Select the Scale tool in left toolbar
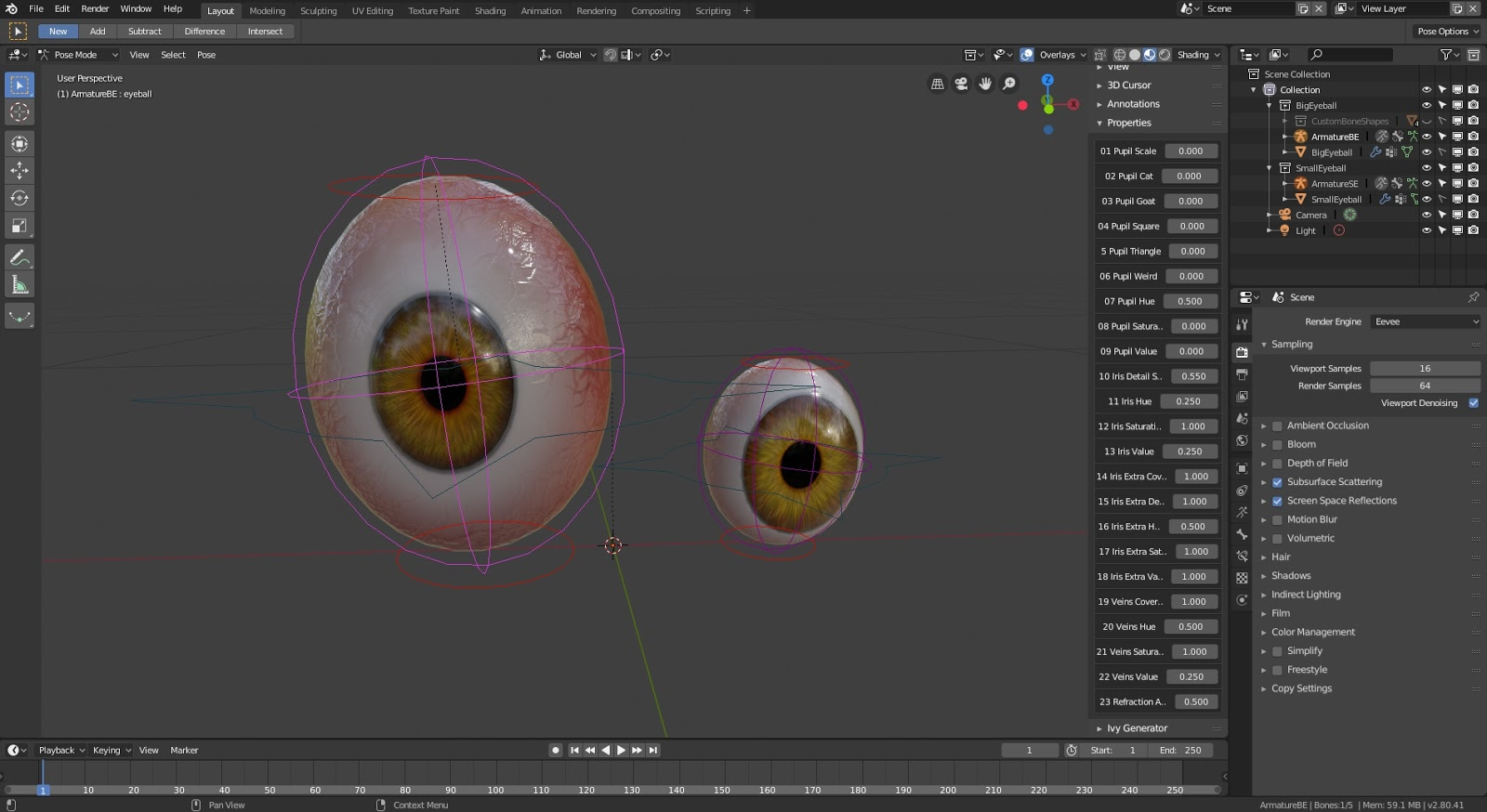This screenshot has height=812, width=1487. 19,226
